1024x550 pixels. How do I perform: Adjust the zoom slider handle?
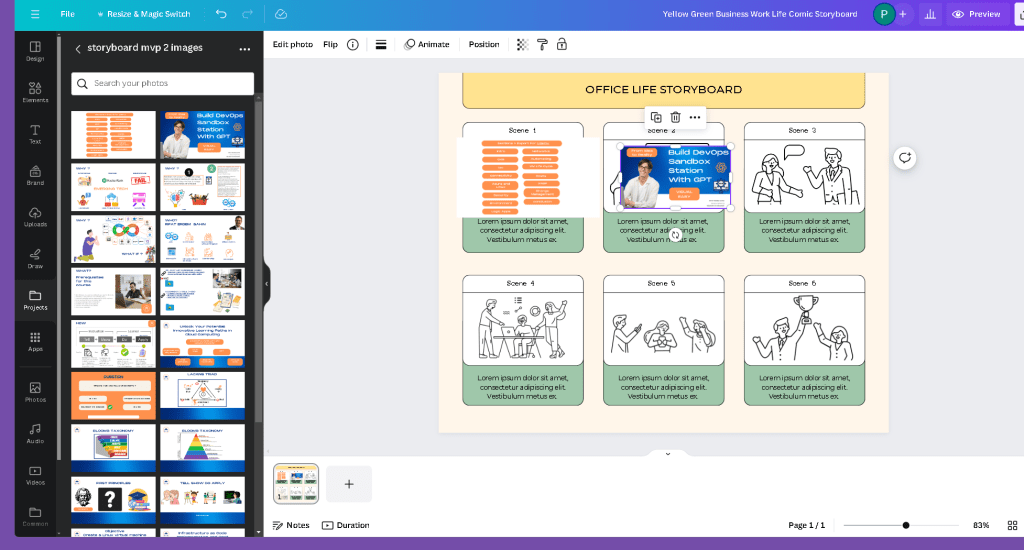(906, 525)
